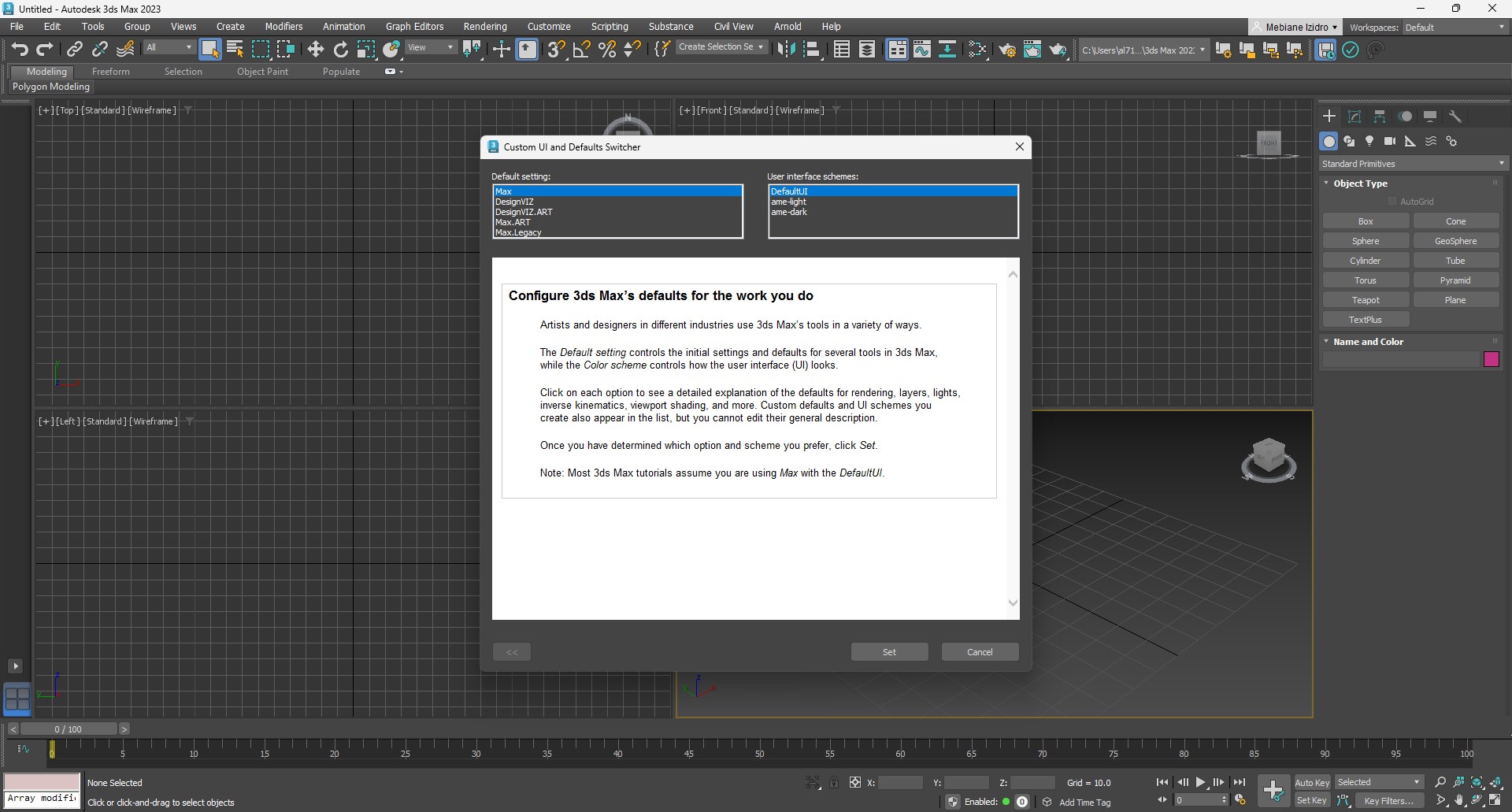This screenshot has width=1512, height=812.
Task: Click the Teapot primitive button
Action: (x=1365, y=300)
